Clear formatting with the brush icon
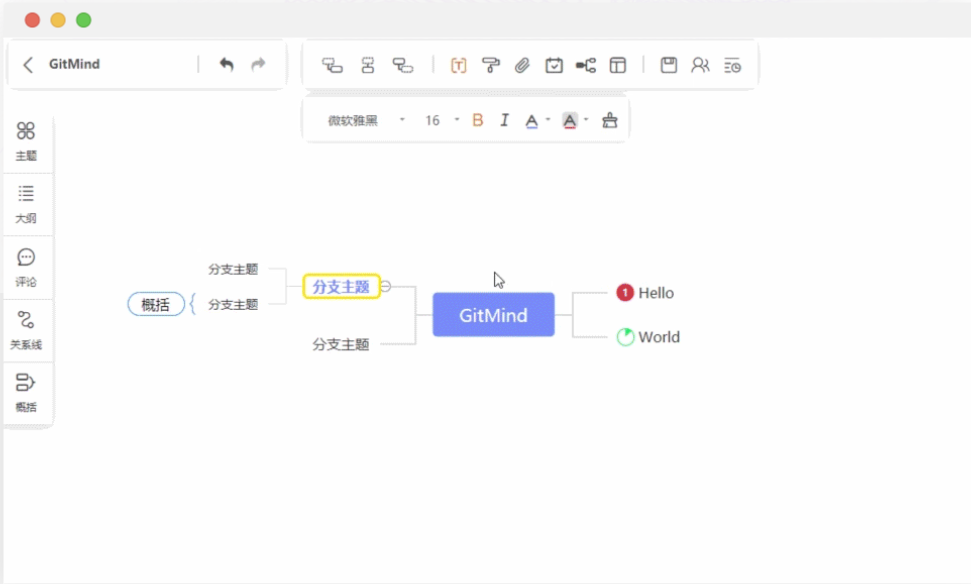This screenshot has width=971, height=584. pyautogui.click(x=609, y=120)
